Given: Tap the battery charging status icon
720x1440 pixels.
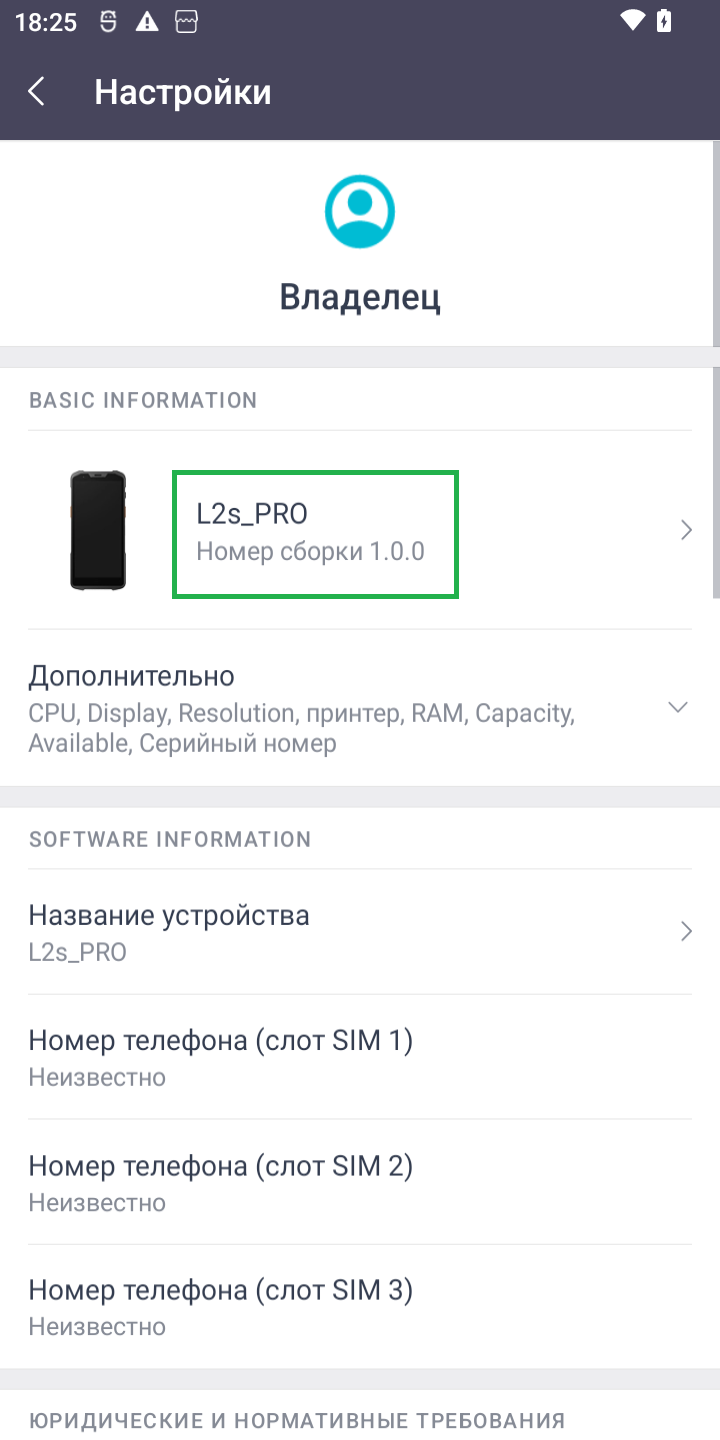Looking at the screenshot, I should (664, 21).
